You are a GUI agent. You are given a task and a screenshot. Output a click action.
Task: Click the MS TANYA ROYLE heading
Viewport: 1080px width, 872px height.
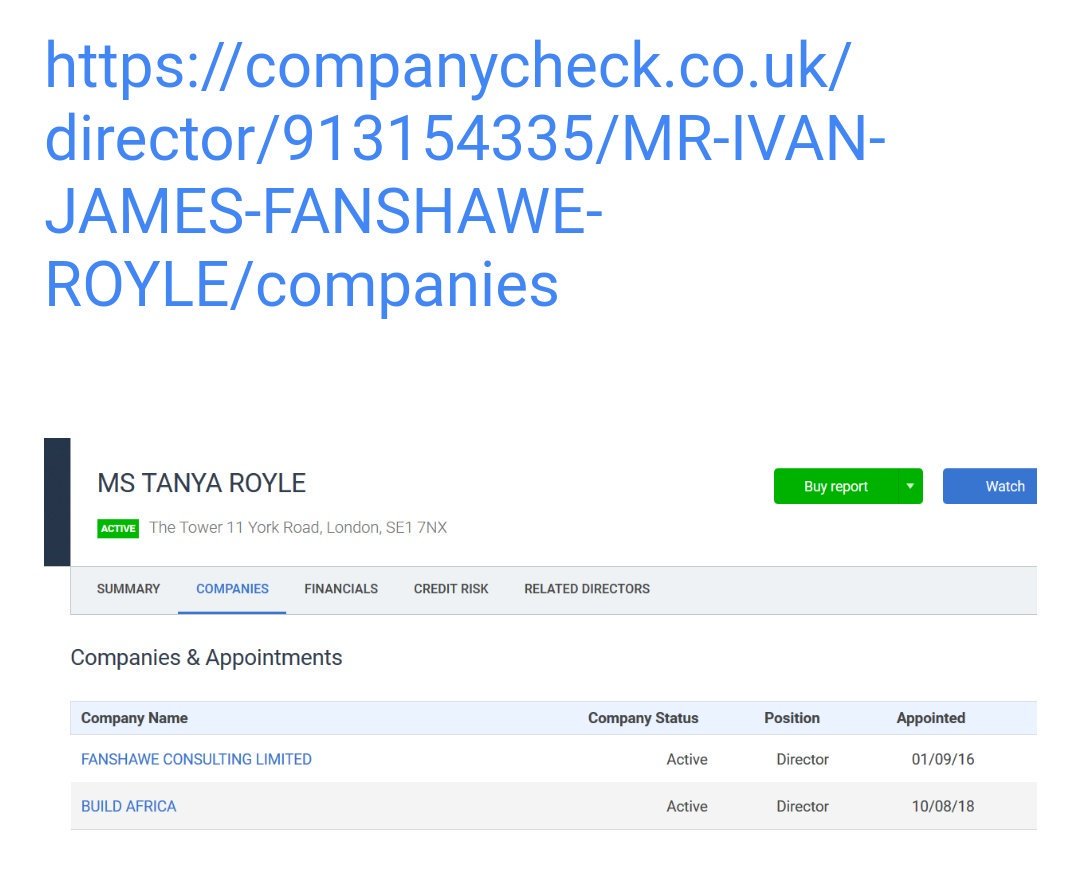202,483
